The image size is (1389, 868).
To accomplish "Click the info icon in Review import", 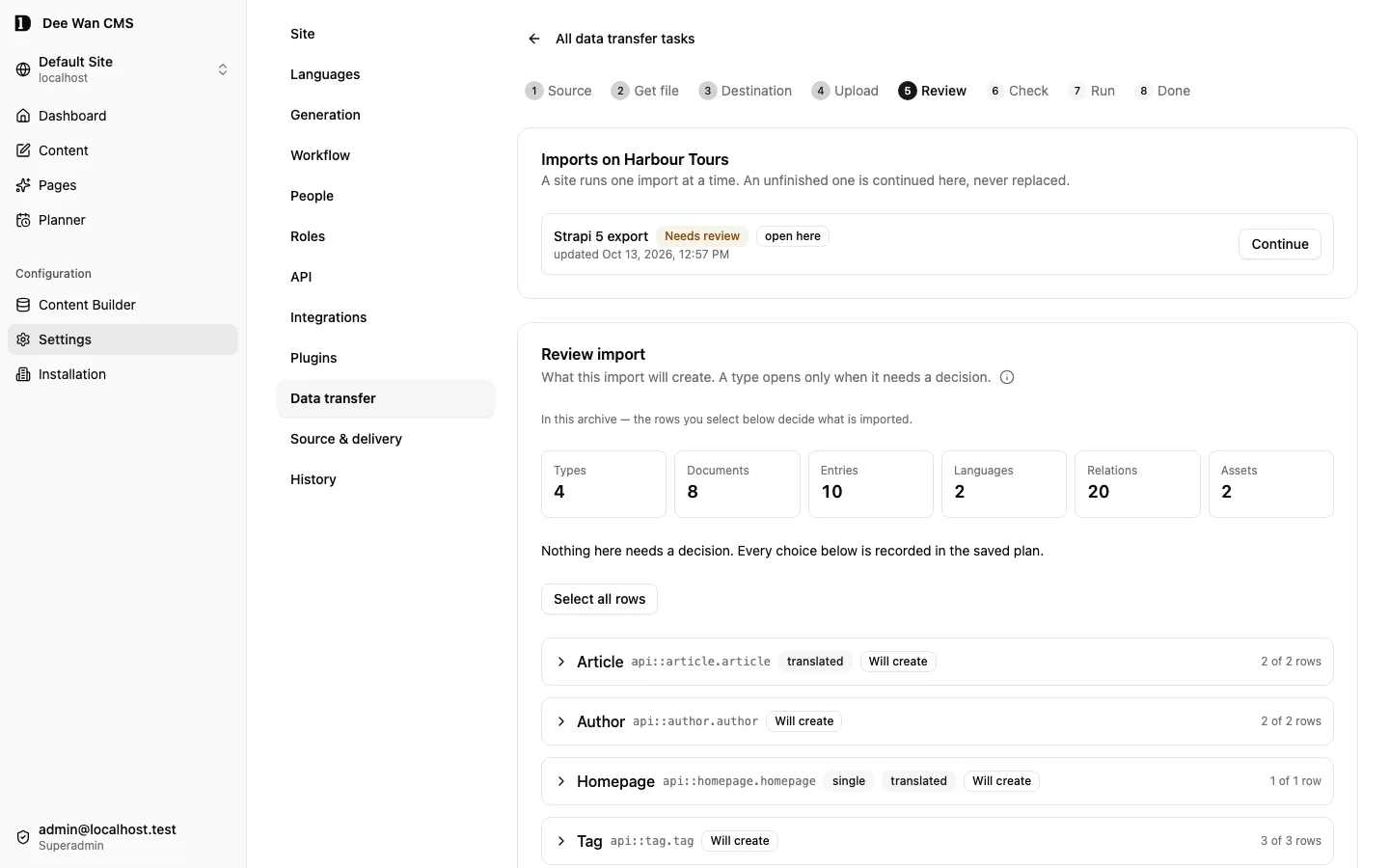I will pos(1007,377).
